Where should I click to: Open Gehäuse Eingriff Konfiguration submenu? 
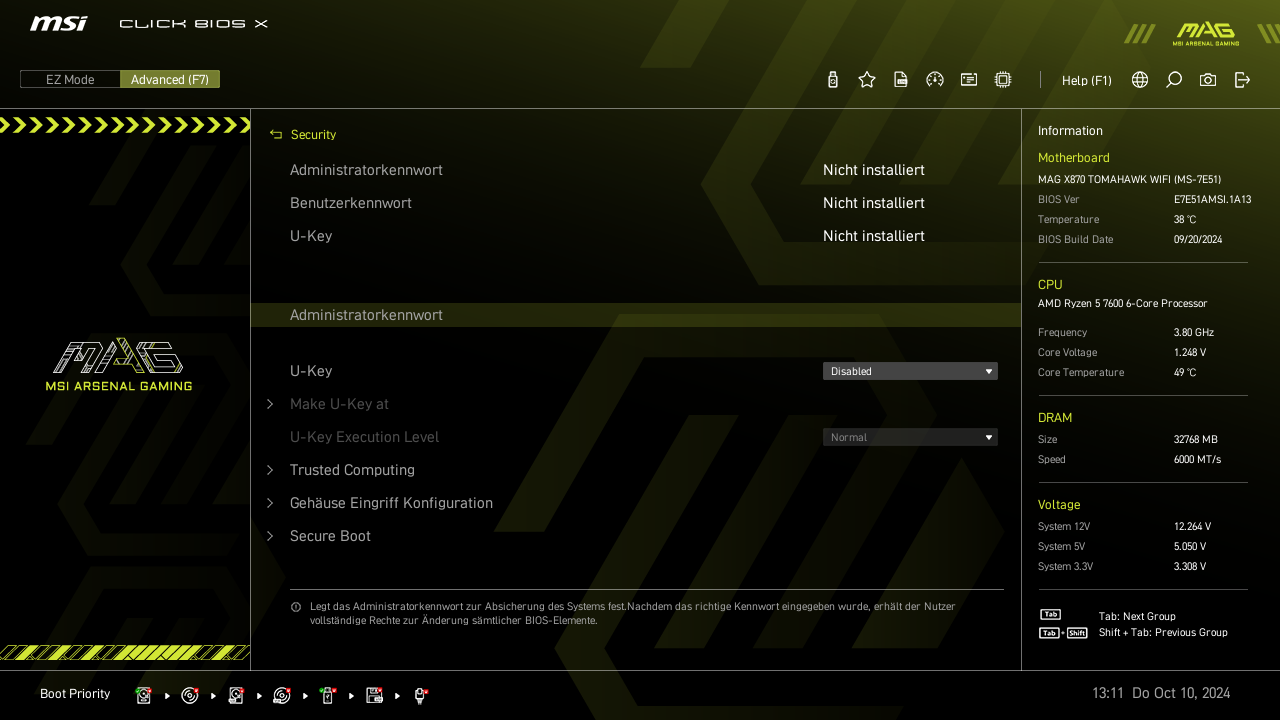coord(391,503)
